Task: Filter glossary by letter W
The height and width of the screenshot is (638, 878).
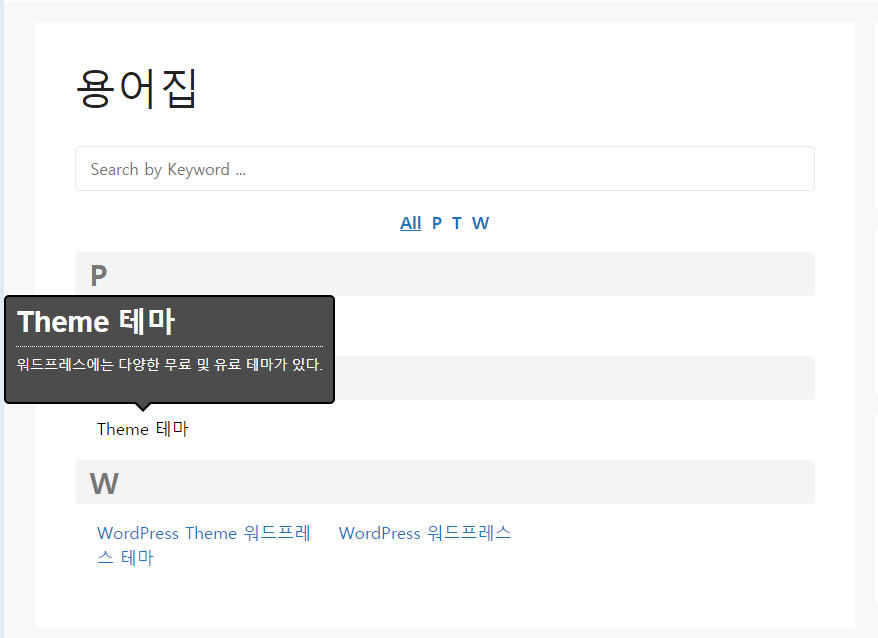Action: [480, 223]
